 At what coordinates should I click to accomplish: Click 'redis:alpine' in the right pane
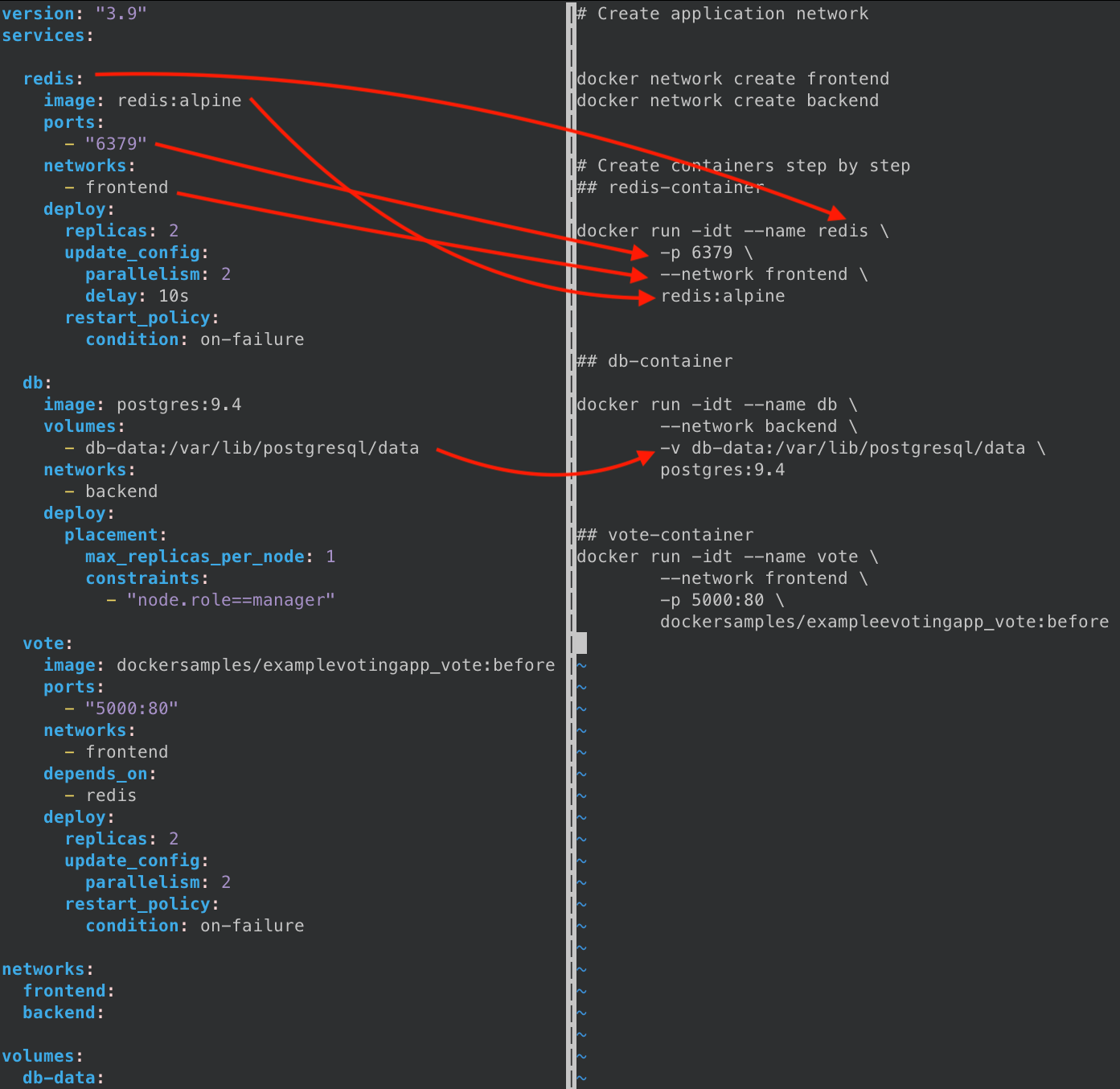click(x=723, y=296)
